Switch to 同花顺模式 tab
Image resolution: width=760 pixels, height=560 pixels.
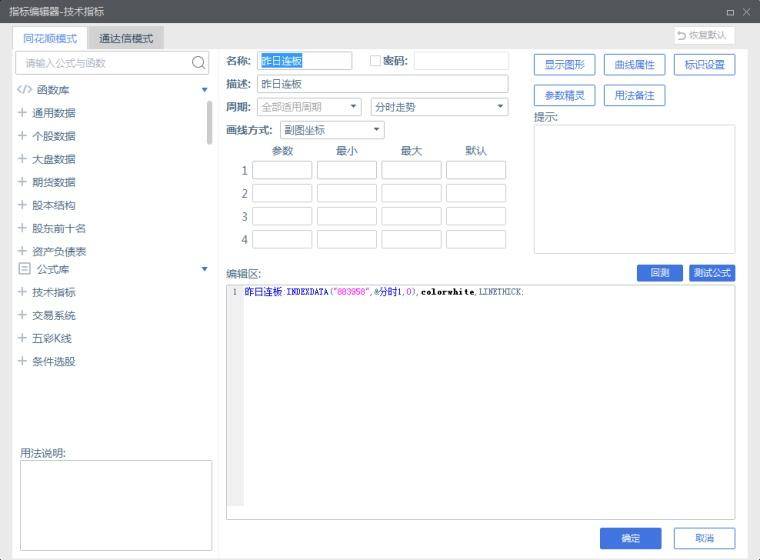(50, 38)
